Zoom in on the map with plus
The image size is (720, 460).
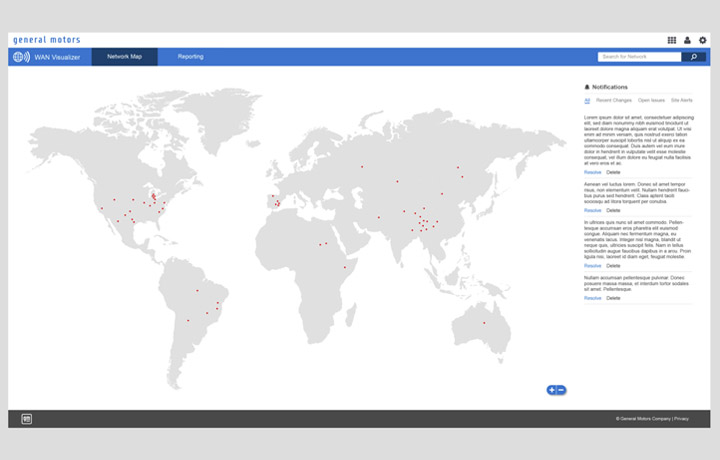click(x=551, y=390)
